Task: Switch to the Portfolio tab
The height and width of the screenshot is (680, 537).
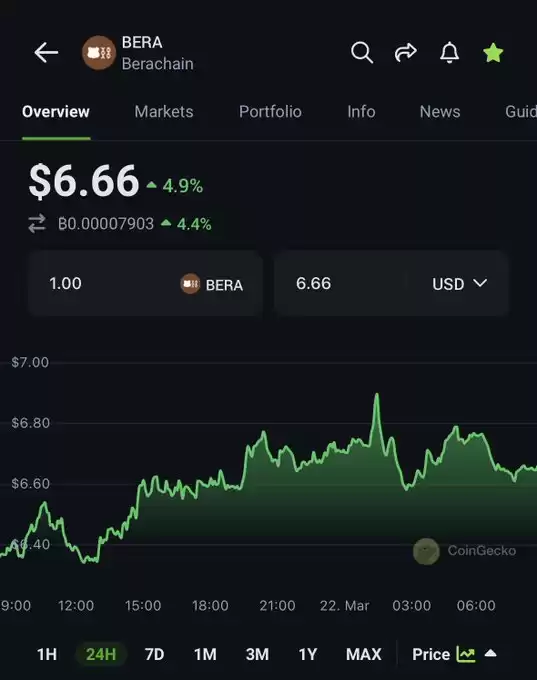Action: 270,111
